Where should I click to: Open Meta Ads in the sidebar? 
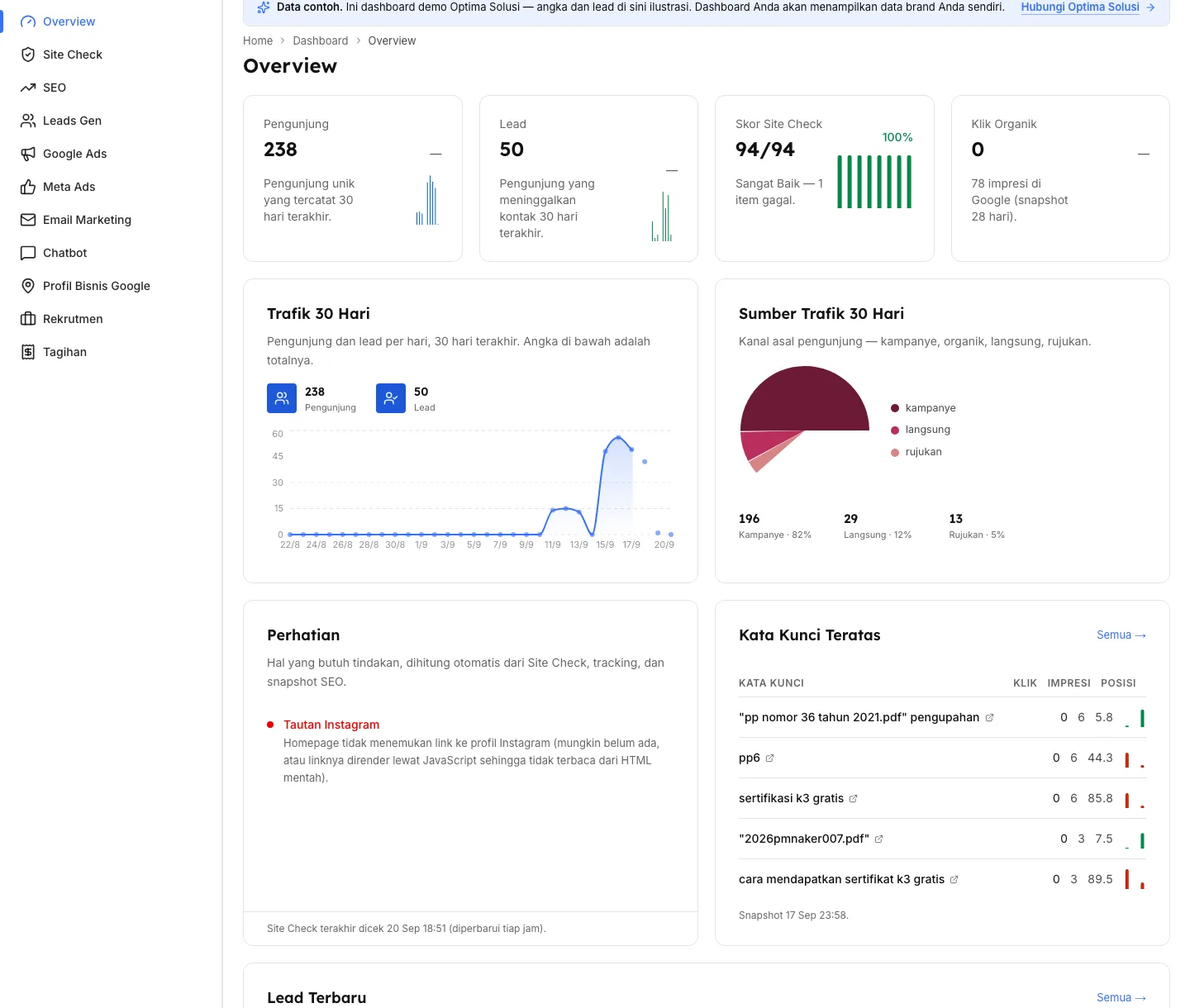click(x=111, y=187)
